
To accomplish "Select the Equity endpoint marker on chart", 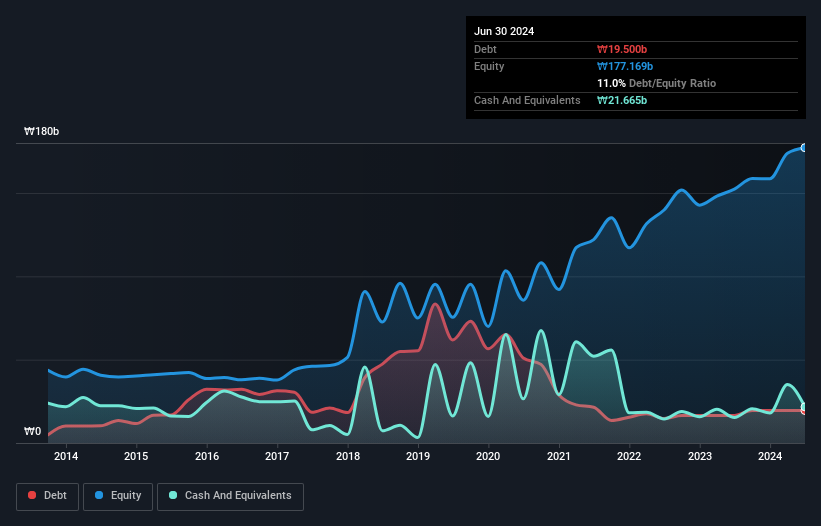I will [804, 148].
